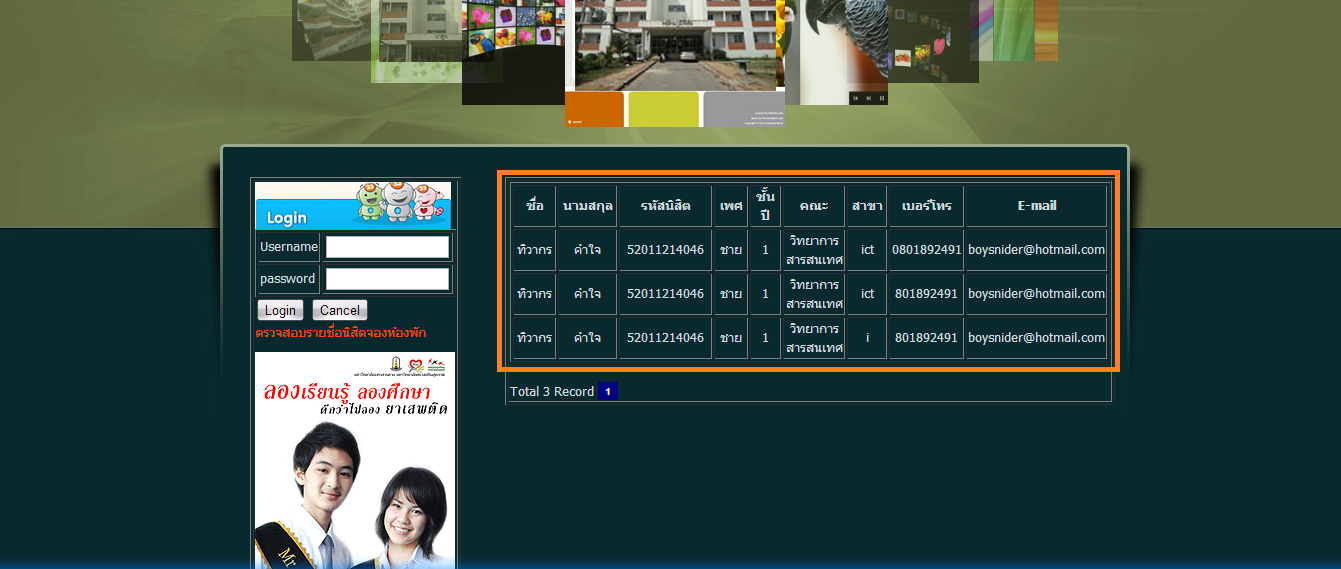Select the center dormitory building photo
Image resolution: width=1341 pixels, height=569 pixels.
(676, 45)
